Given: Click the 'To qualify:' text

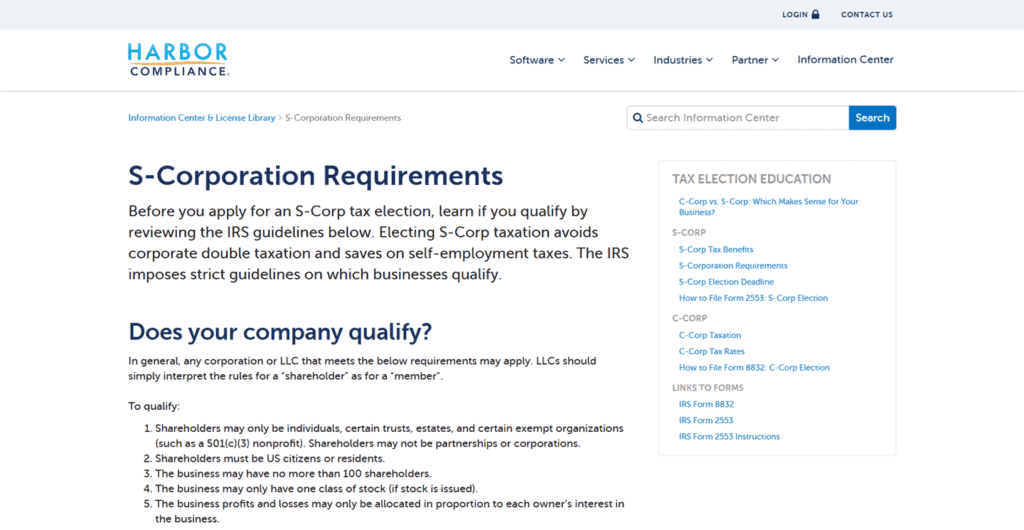Looking at the screenshot, I should pos(153,407).
